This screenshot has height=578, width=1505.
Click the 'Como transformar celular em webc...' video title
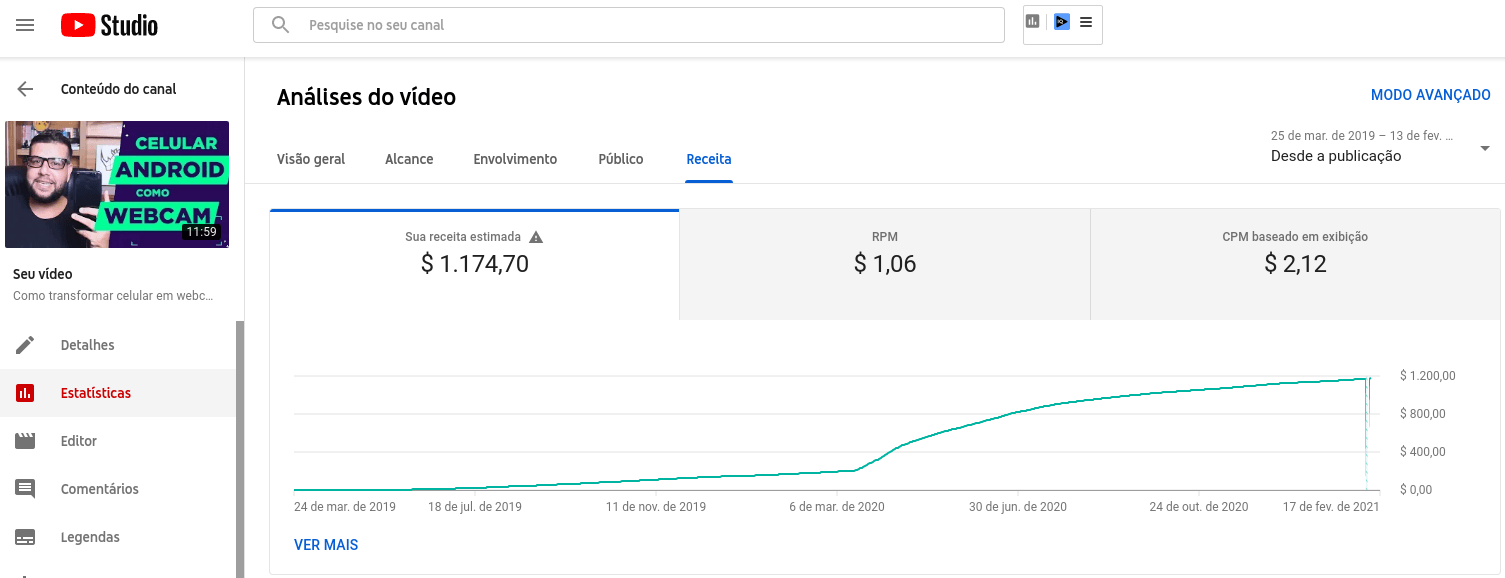point(113,296)
